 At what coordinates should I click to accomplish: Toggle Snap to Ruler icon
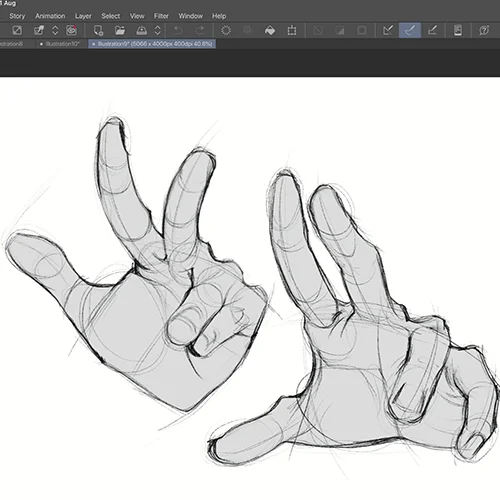(388, 31)
